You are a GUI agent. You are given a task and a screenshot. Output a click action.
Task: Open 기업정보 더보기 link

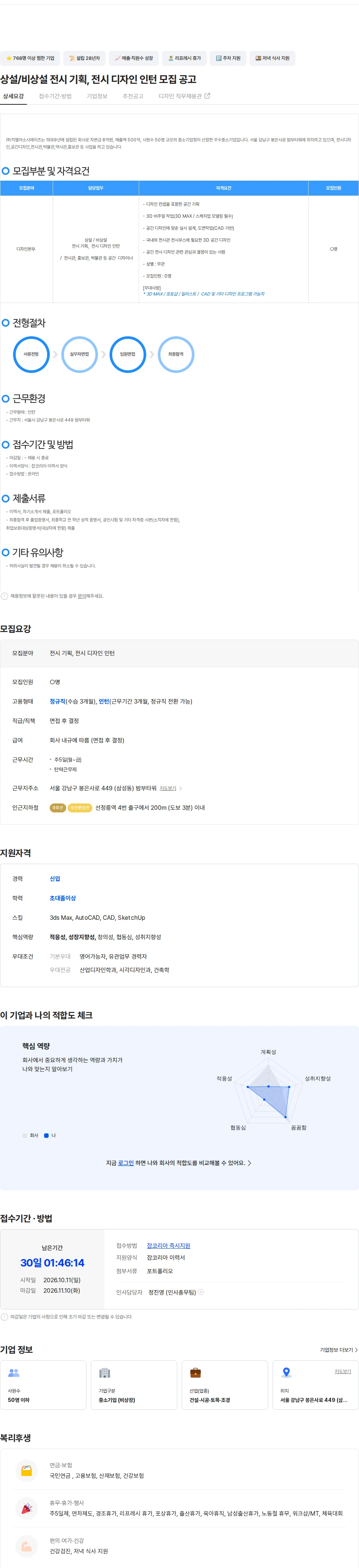pos(339,1350)
